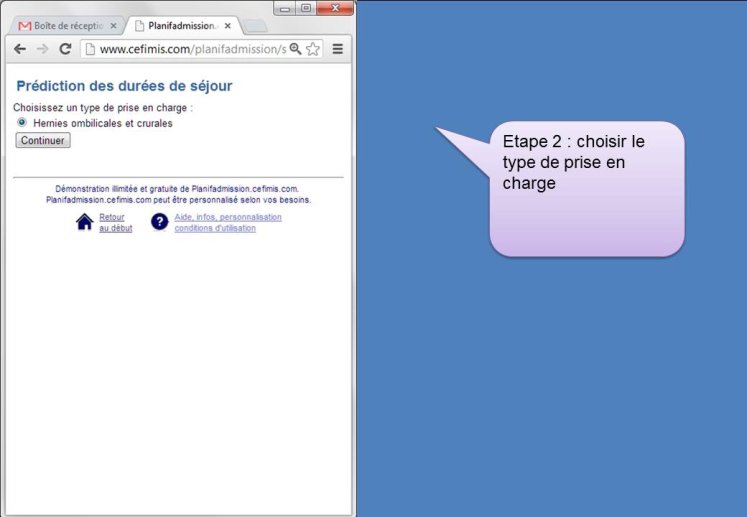Image resolution: width=747 pixels, height=517 pixels.
Task: Click the page icon in the address bar
Action: pos(90,49)
